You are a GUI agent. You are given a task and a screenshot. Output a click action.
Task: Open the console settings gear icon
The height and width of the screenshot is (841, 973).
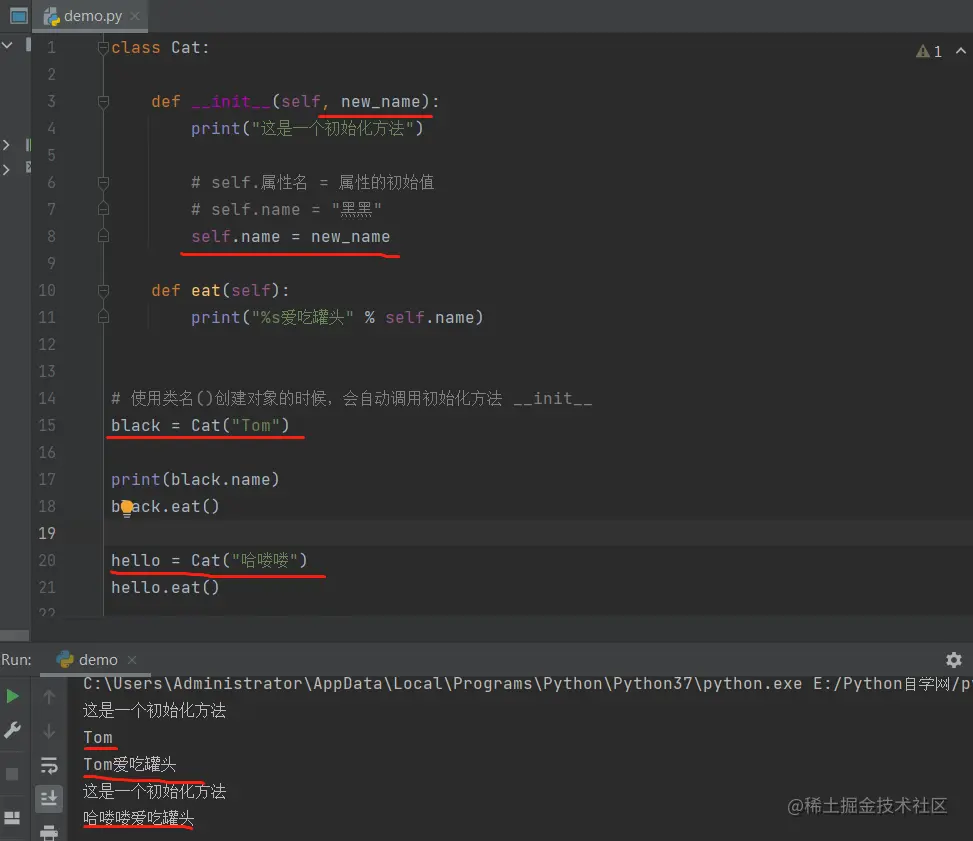(953, 659)
